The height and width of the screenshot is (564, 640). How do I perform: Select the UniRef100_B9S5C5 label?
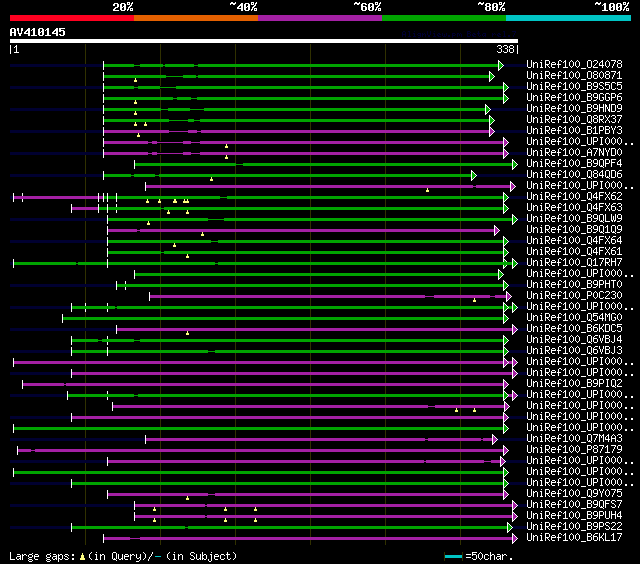pyautogui.click(x=574, y=87)
